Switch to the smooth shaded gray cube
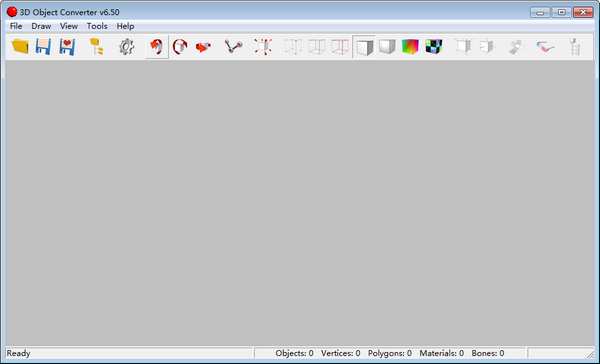This screenshot has width=600, height=364. pos(387,47)
